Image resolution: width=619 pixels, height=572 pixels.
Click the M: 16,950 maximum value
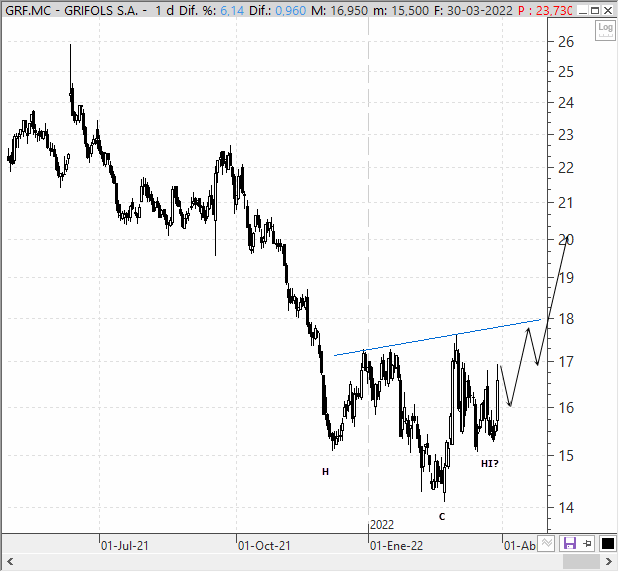340,11
